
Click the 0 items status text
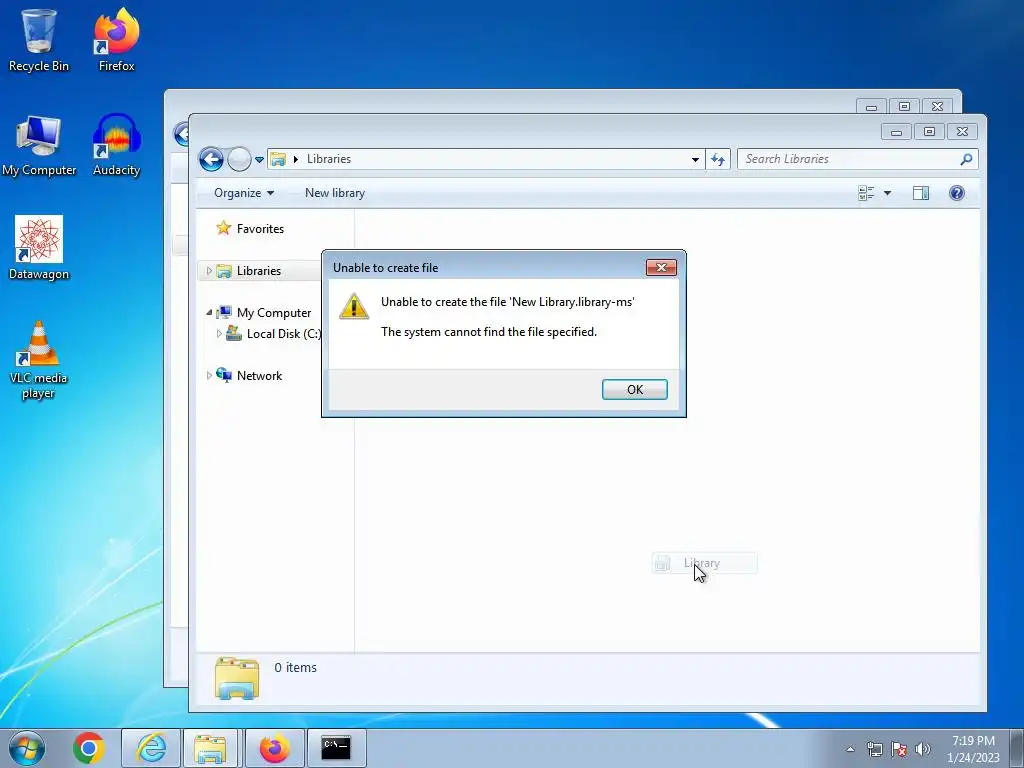(295, 667)
